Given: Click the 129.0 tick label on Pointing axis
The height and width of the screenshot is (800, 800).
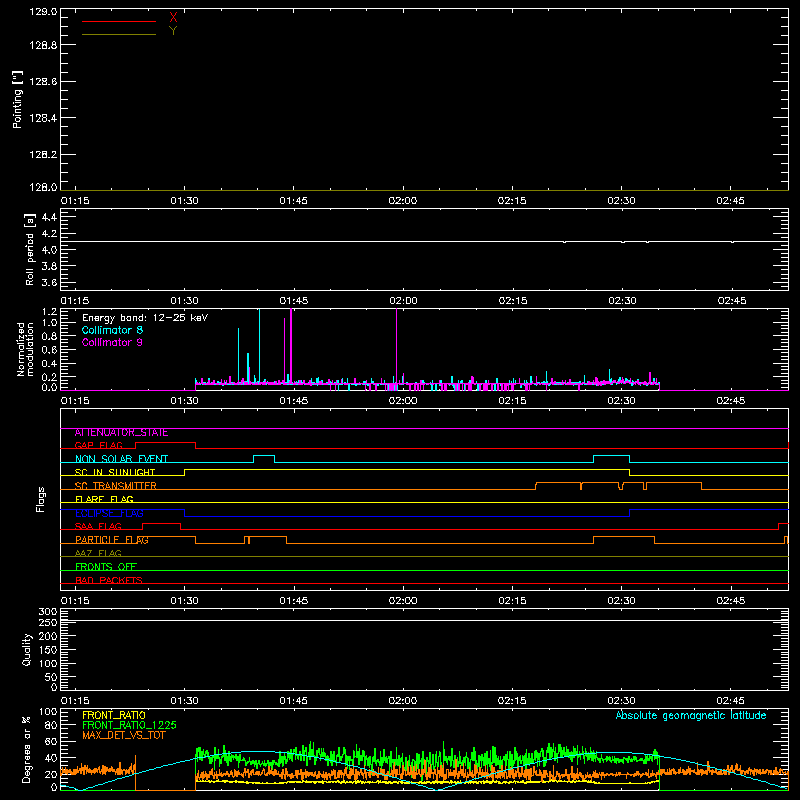Looking at the screenshot, I should (43, 12).
